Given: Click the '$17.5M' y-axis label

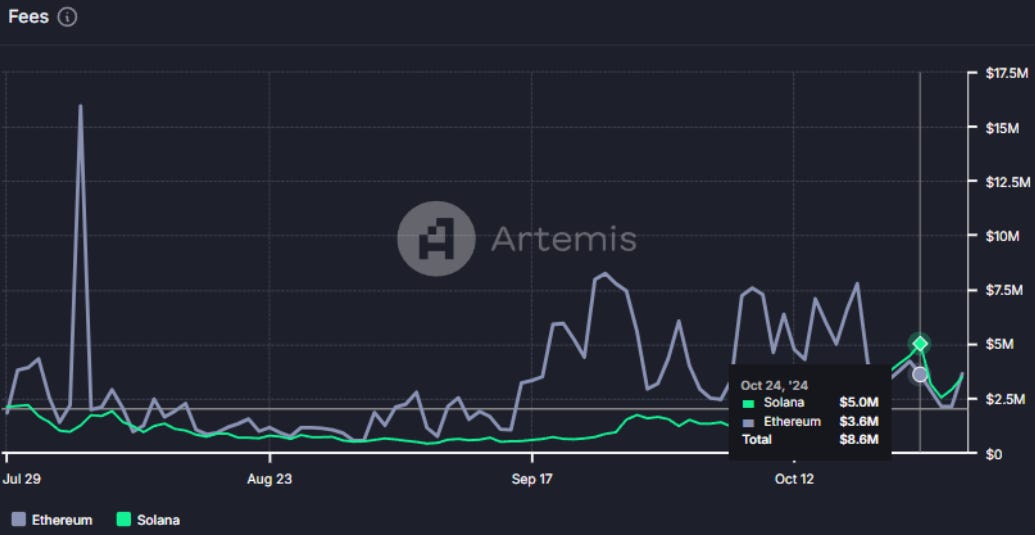Looking at the screenshot, I should coord(1007,73).
